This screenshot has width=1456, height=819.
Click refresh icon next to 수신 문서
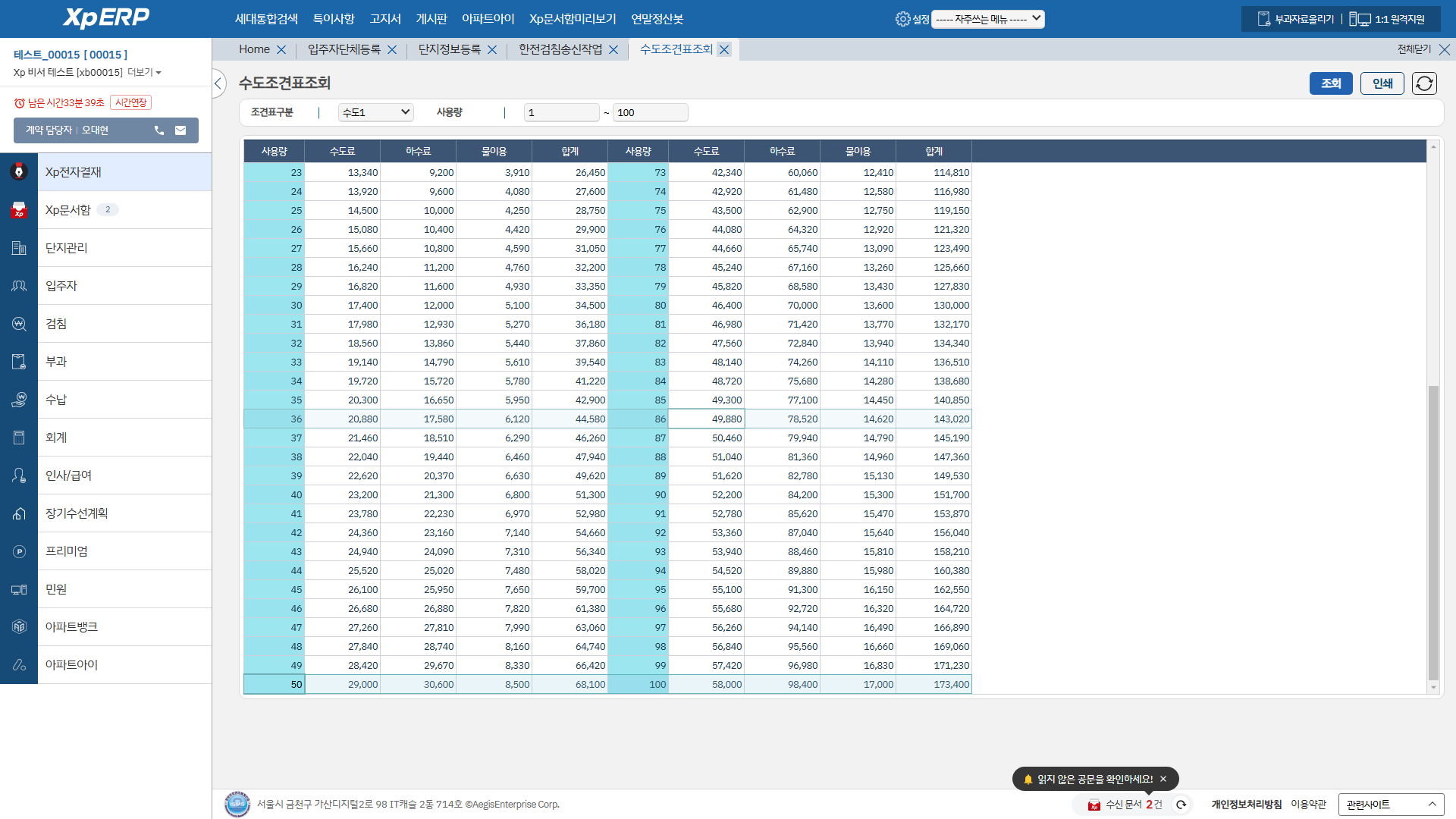point(1181,805)
